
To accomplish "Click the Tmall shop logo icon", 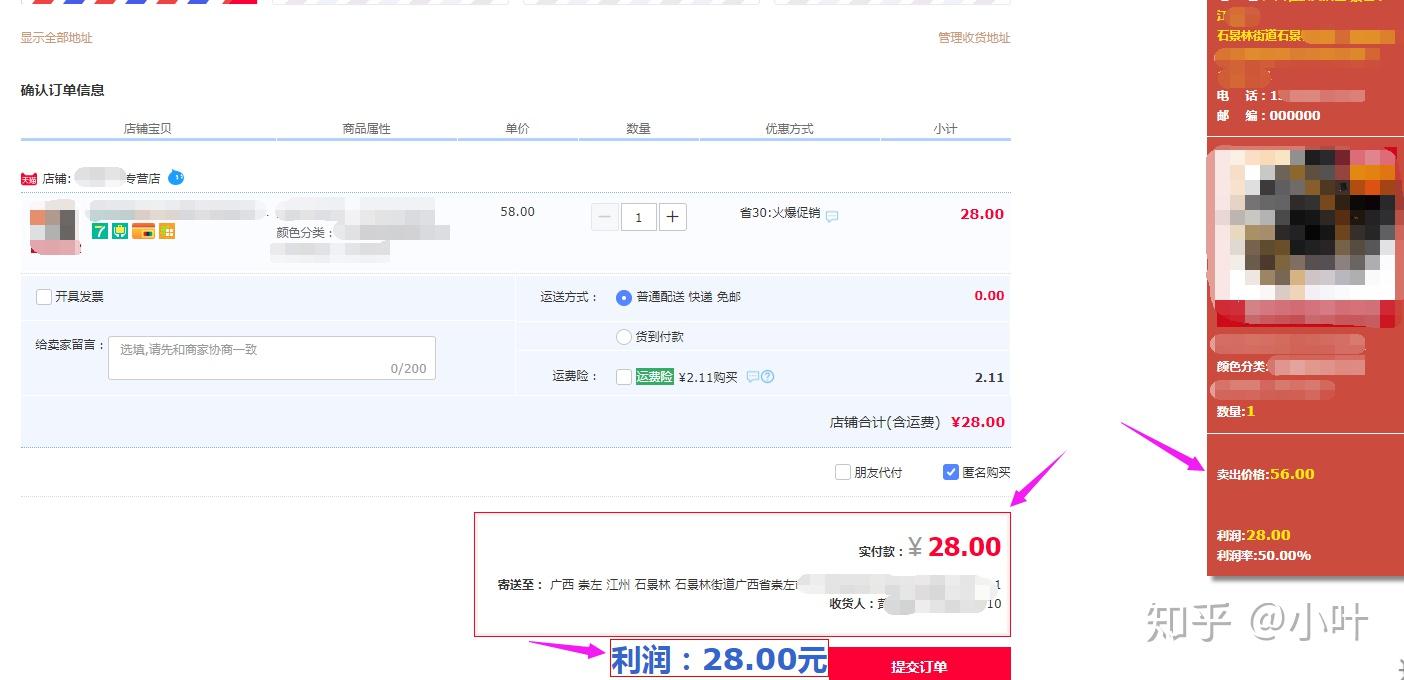I will coord(28,179).
